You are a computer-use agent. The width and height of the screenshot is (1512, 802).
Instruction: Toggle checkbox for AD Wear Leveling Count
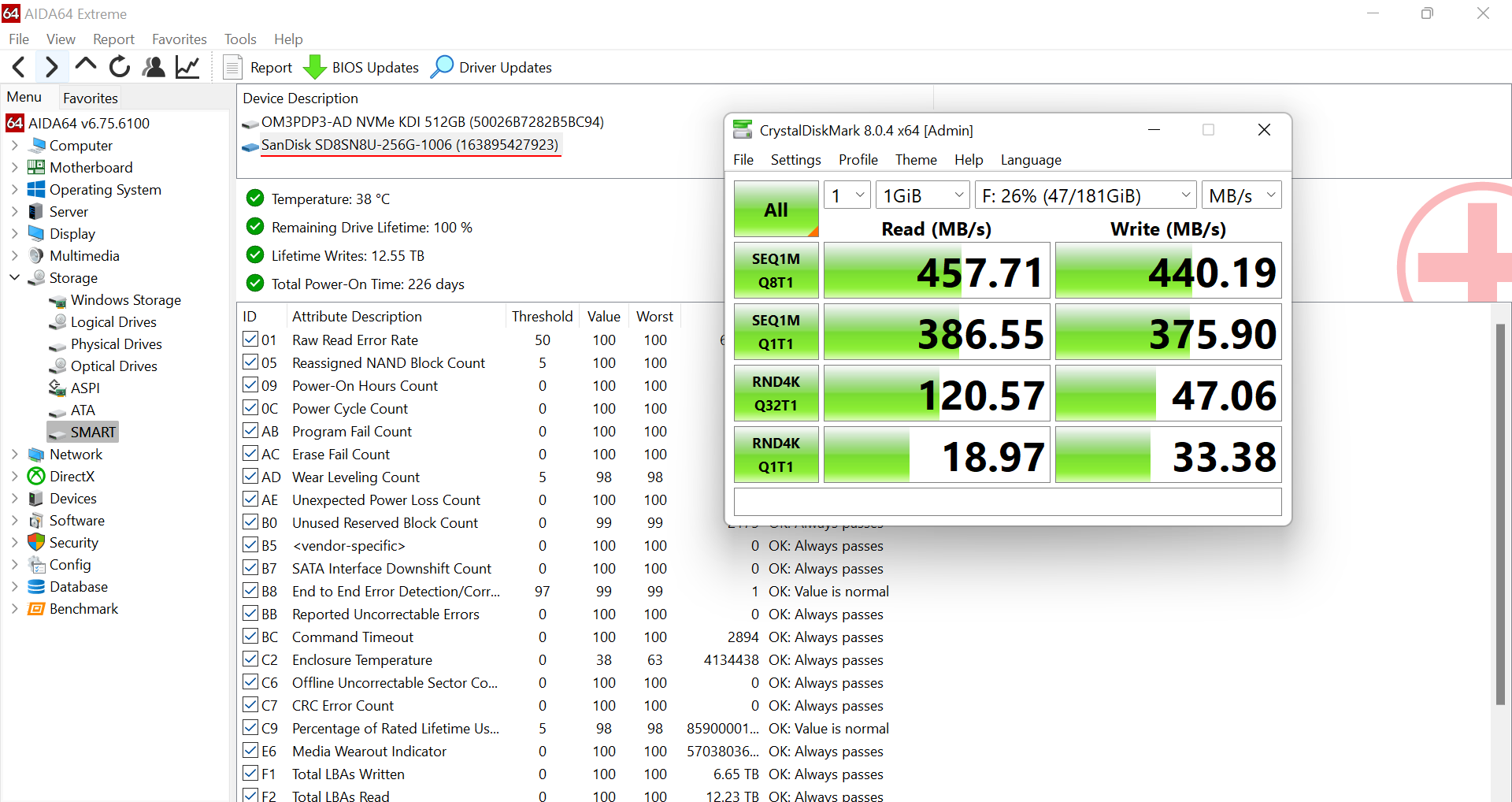pyautogui.click(x=250, y=477)
